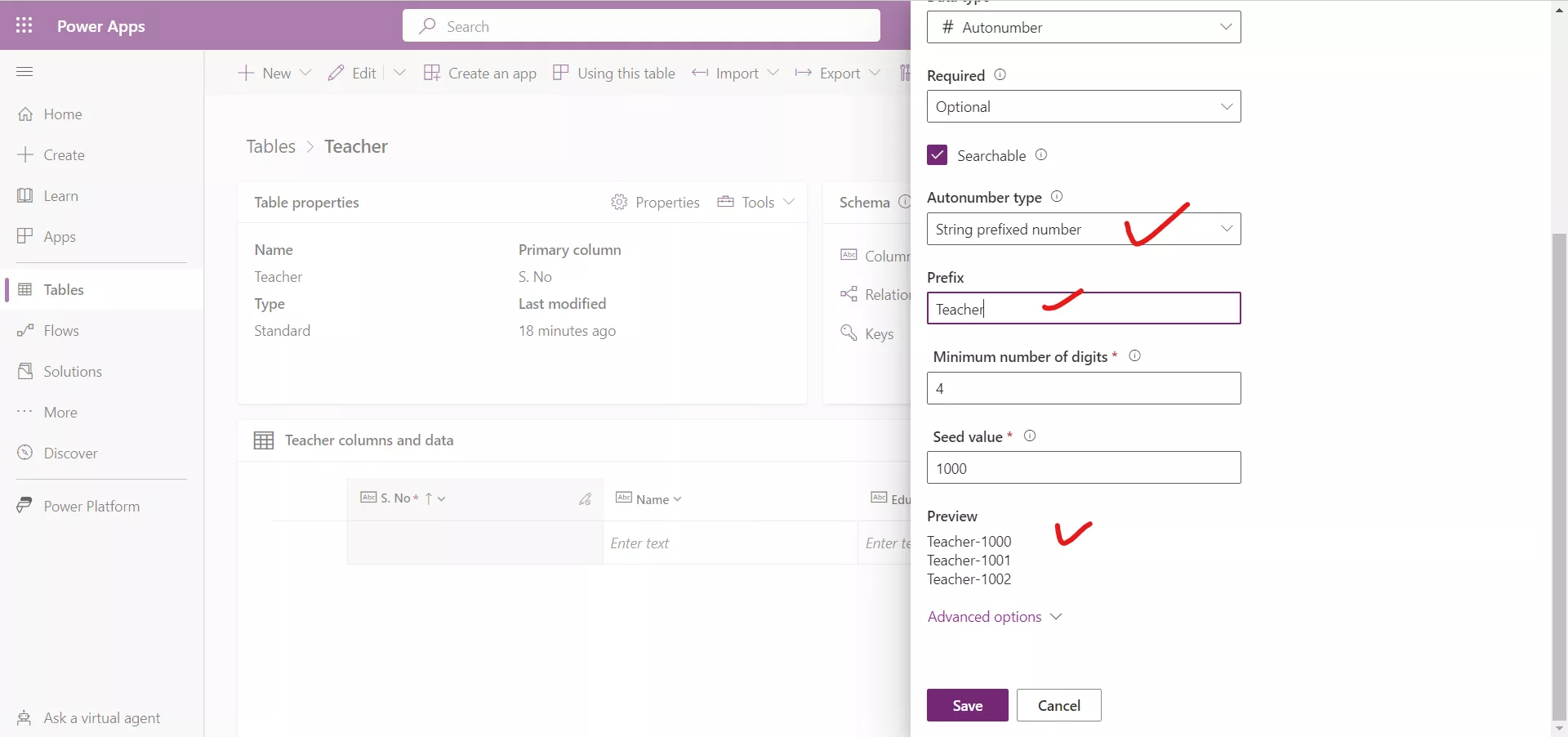
Task: Click the Create plus icon in sidebar
Action: (25, 154)
